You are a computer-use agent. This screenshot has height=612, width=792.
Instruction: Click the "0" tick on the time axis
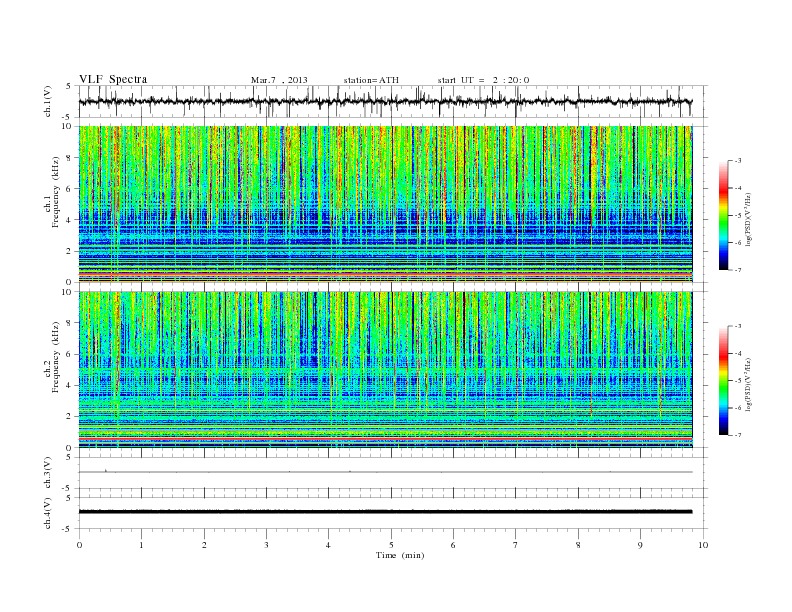coord(79,545)
